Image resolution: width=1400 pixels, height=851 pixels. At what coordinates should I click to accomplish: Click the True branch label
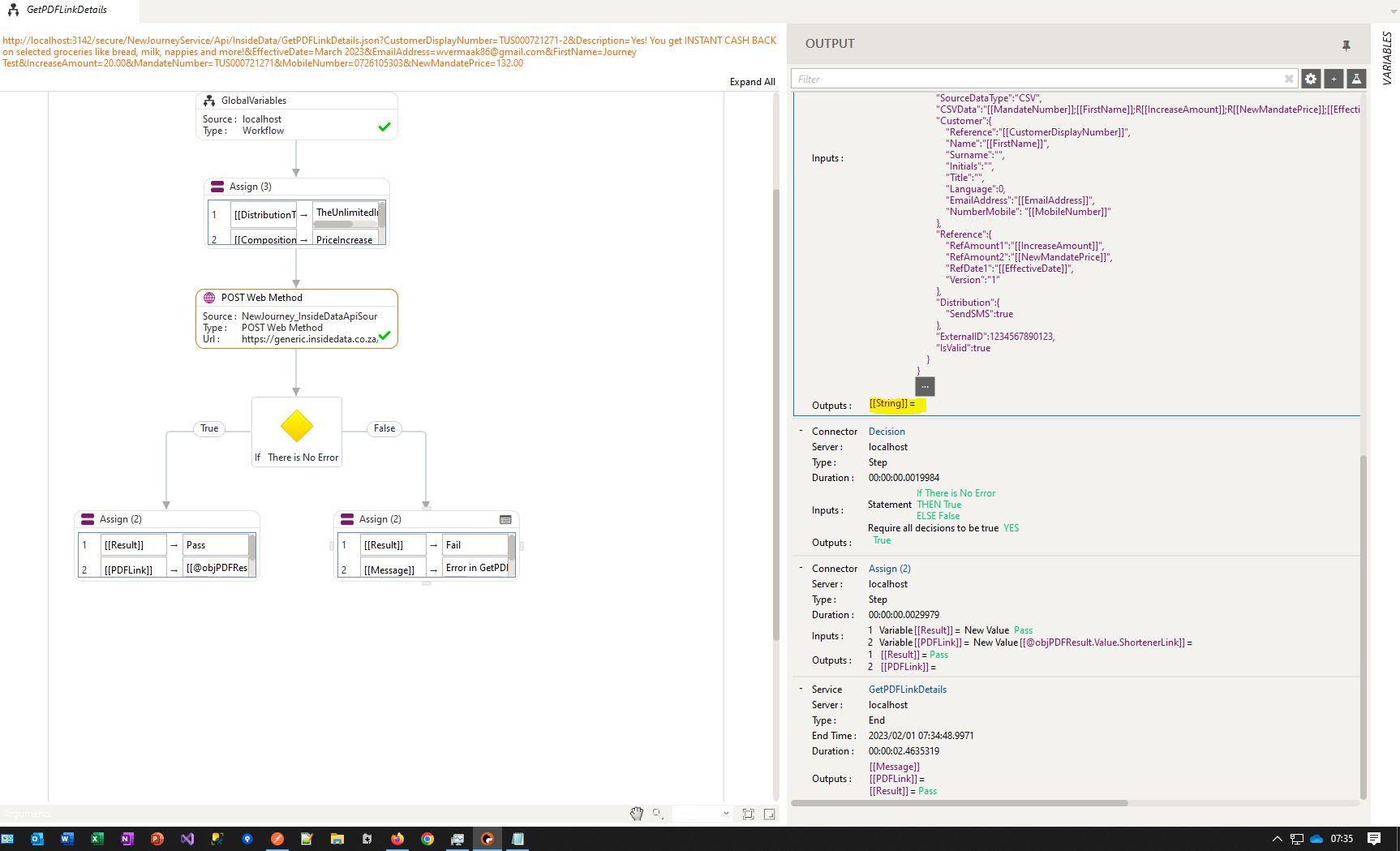coord(209,428)
